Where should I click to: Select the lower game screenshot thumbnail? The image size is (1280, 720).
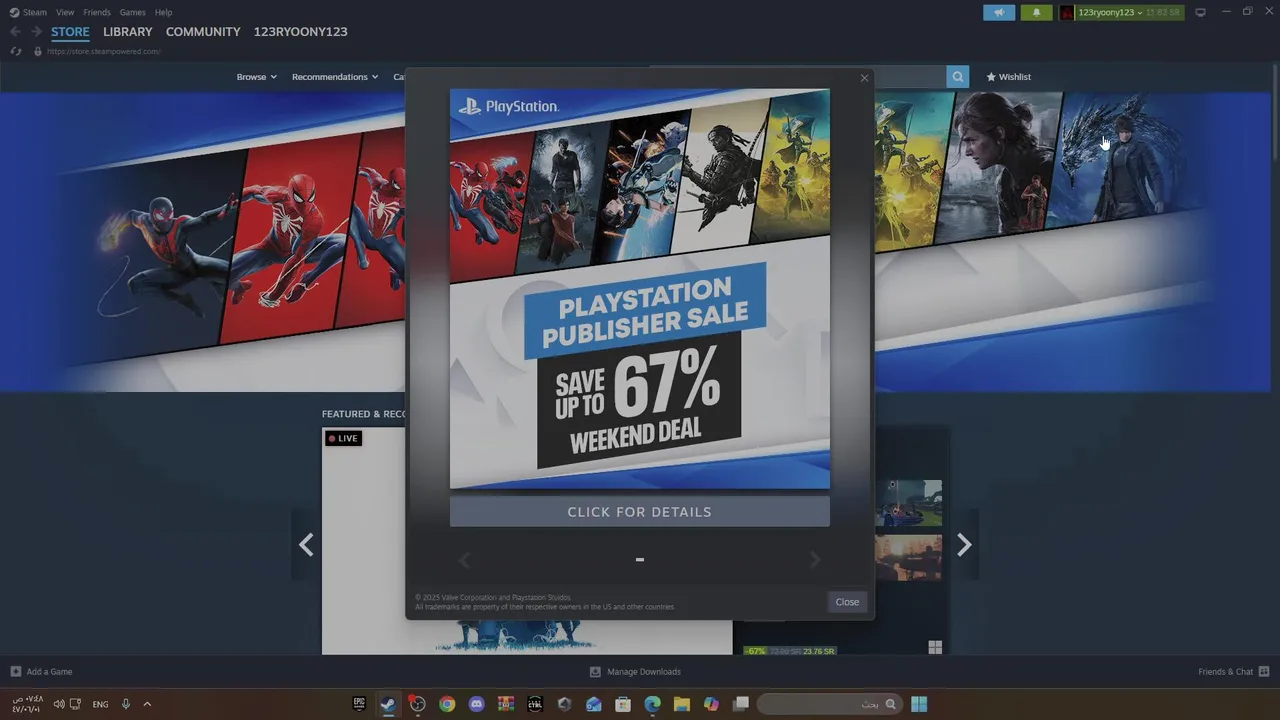pyautogui.click(x=909, y=558)
